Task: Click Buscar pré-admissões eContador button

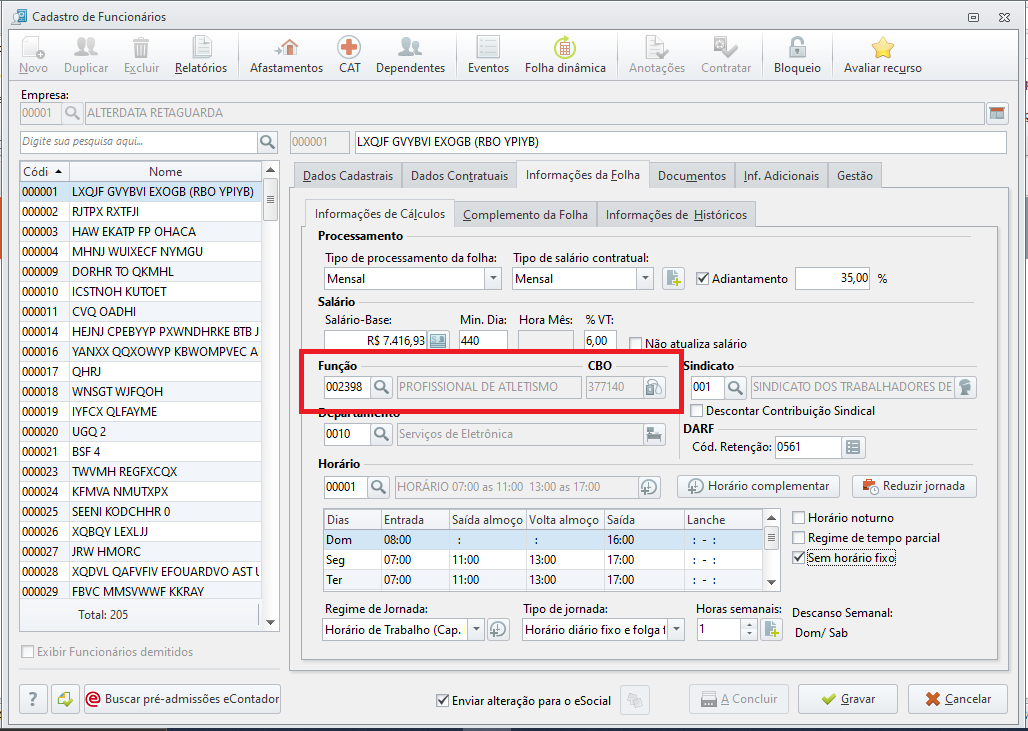Action: [182, 700]
